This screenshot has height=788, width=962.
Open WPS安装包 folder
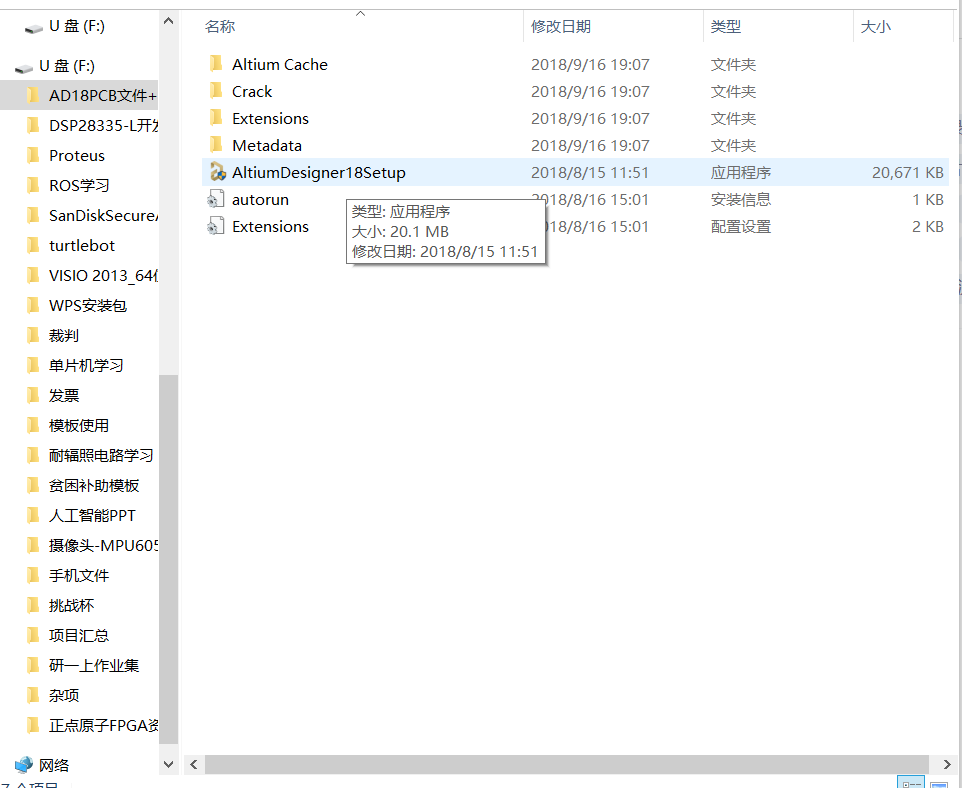coord(88,305)
